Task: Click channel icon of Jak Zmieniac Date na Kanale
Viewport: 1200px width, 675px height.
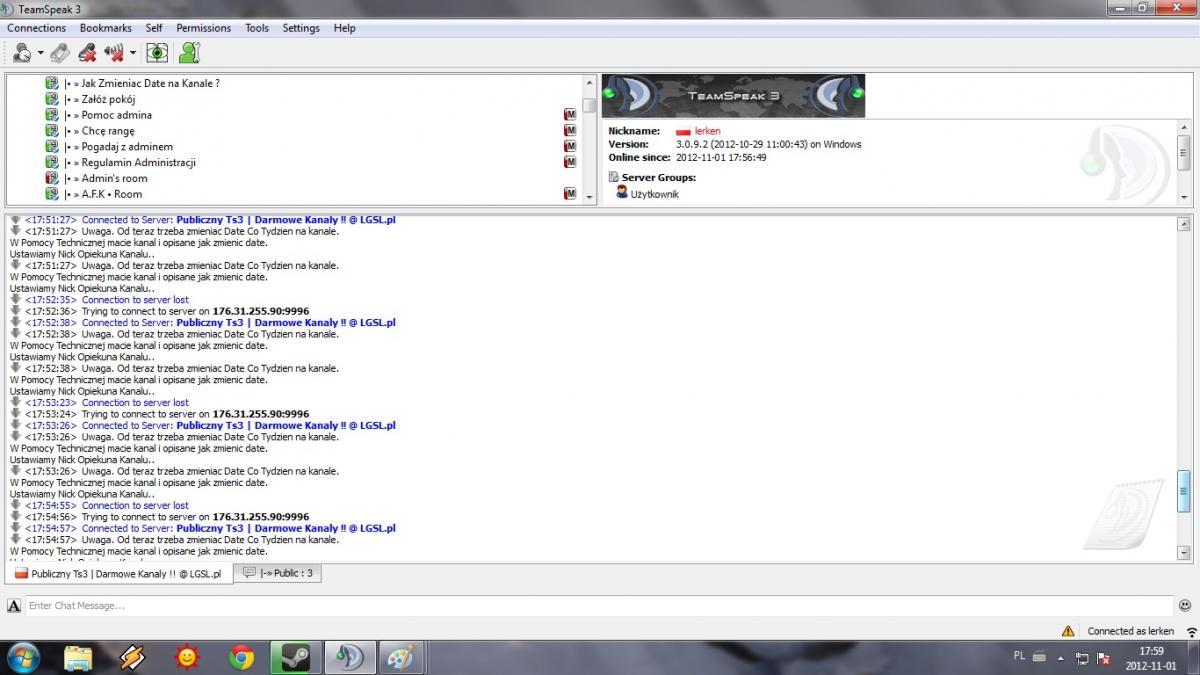Action: pos(52,83)
